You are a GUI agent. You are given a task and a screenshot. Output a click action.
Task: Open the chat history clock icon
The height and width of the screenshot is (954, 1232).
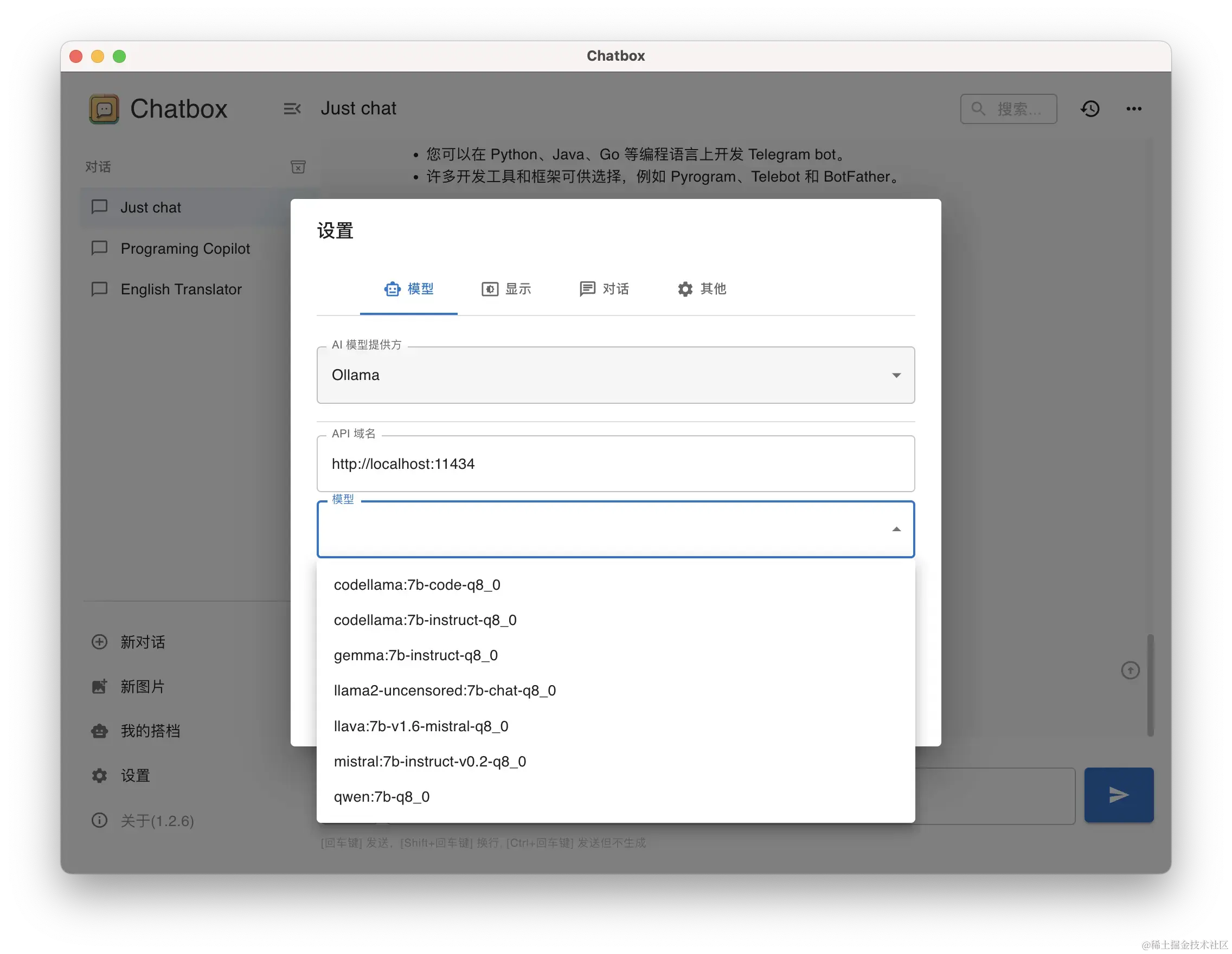pos(1090,109)
